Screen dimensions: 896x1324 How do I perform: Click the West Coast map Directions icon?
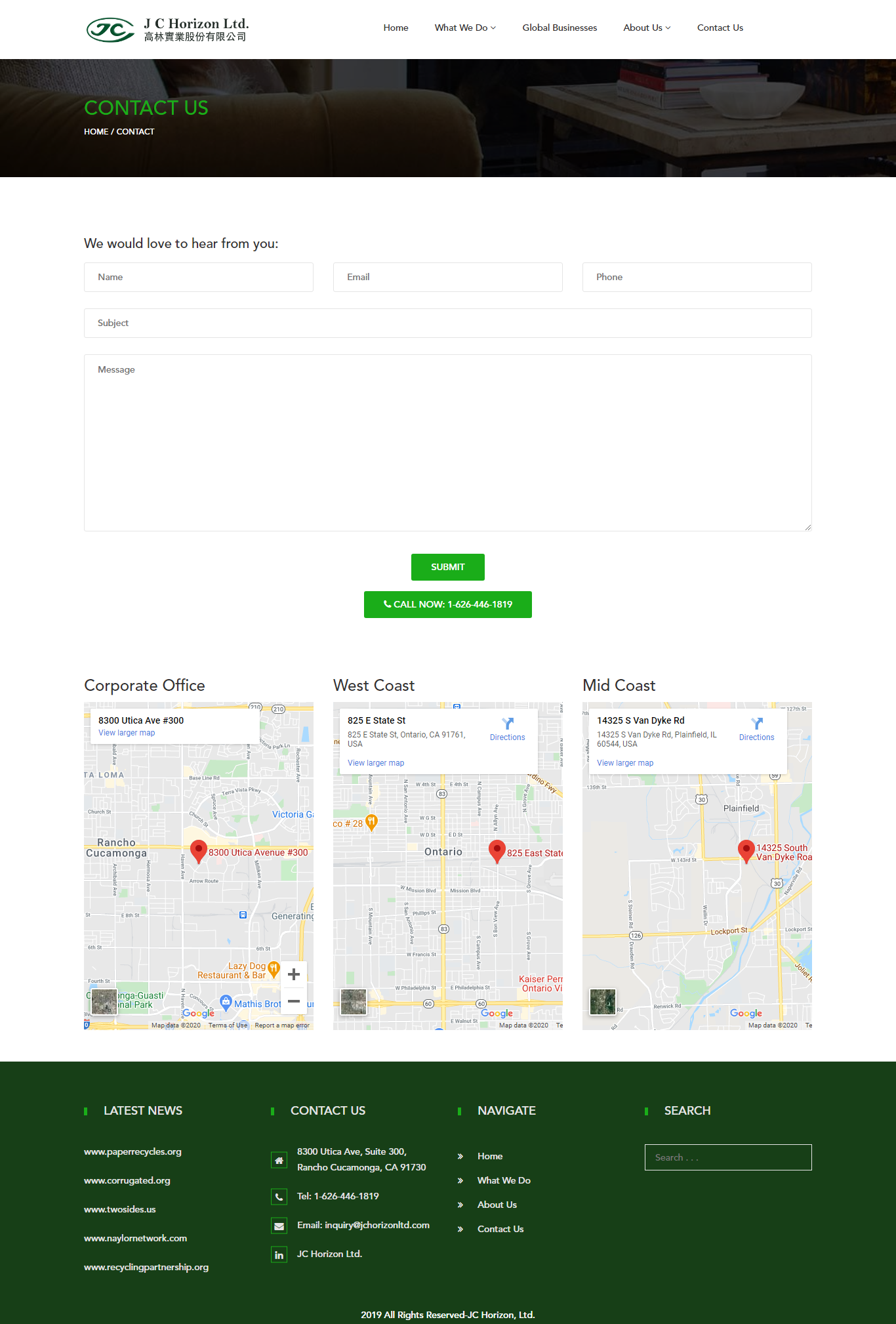507,724
